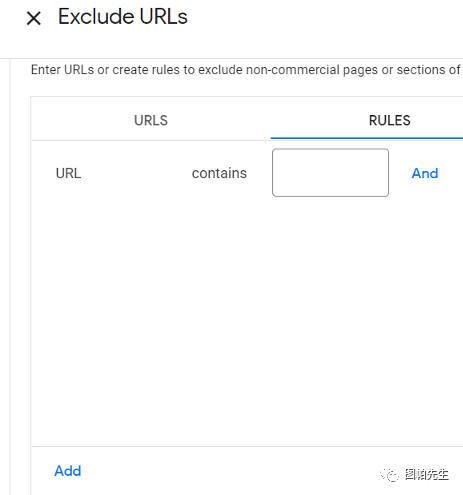Click the blue 'And' text beside input
The image size is (463, 495).
tap(425, 173)
